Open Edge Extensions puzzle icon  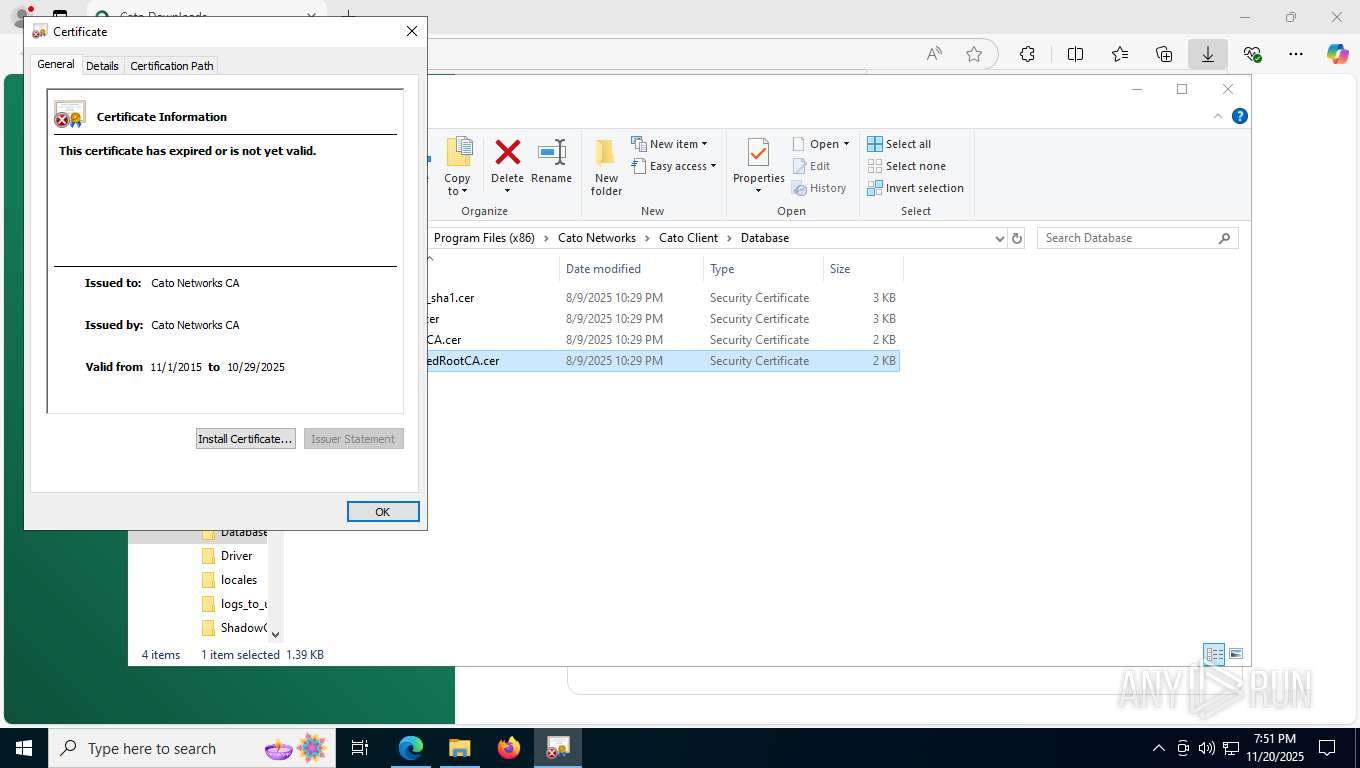pos(1027,54)
